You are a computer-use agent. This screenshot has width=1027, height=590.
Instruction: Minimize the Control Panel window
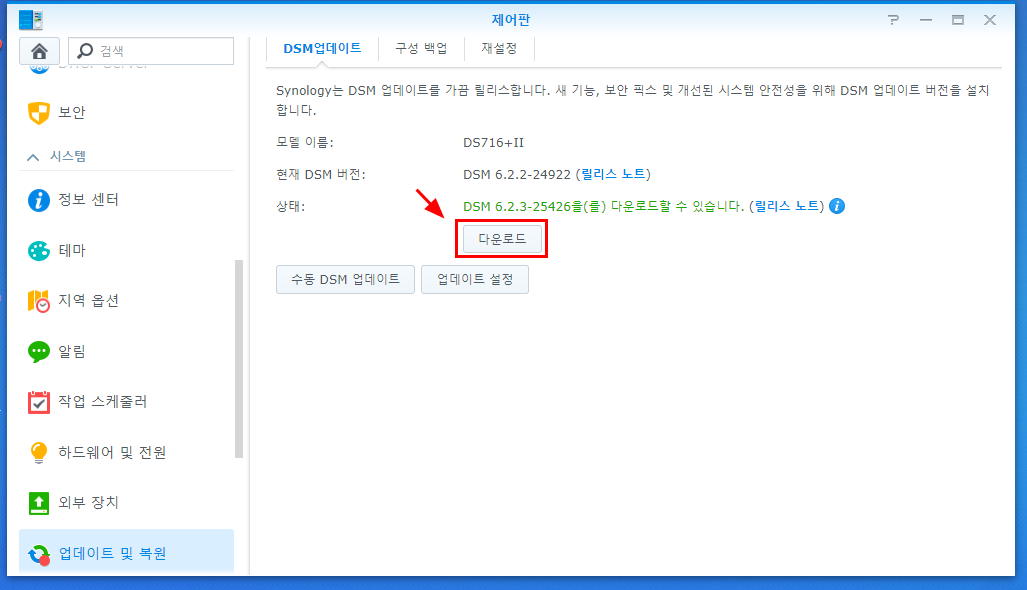tap(925, 20)
